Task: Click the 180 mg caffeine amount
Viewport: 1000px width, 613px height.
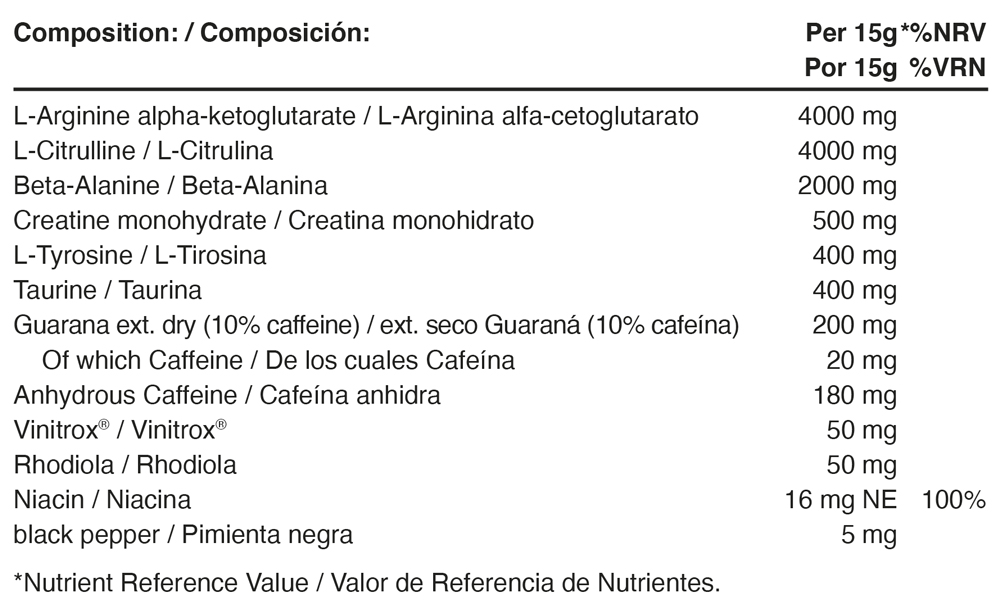Action: [x=856, y=395]
